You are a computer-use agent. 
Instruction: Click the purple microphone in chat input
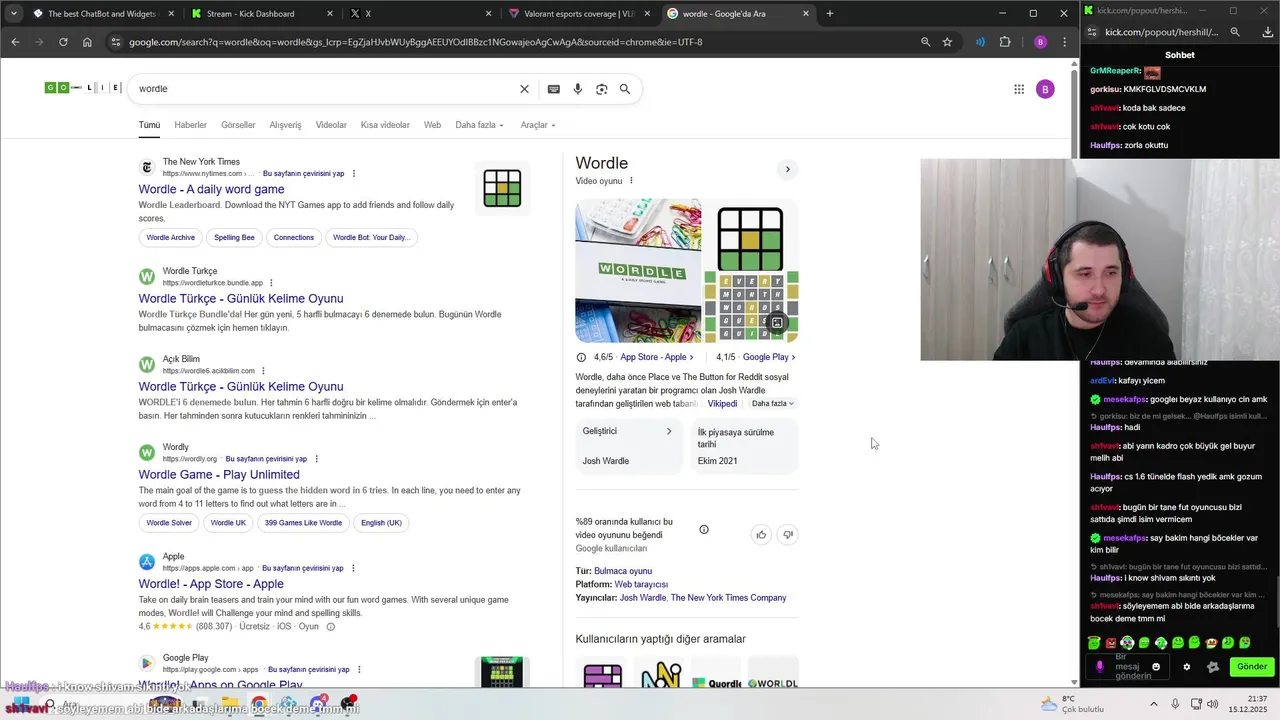pyautogui.click(x=1100, y=667)
